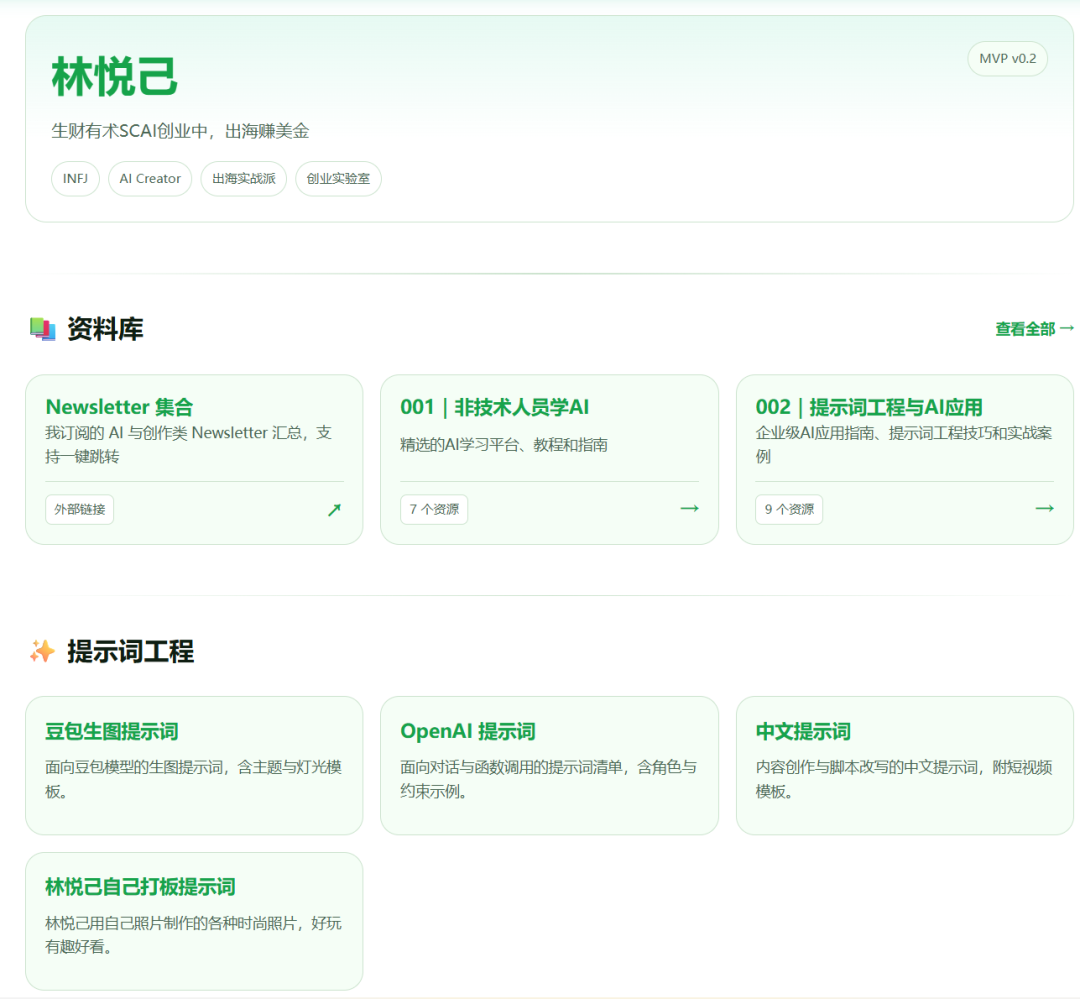The width and height of the screenshot is (1080, 999).
Task: Click the MVP v0.2 badge
Action: coord(1008,59)
